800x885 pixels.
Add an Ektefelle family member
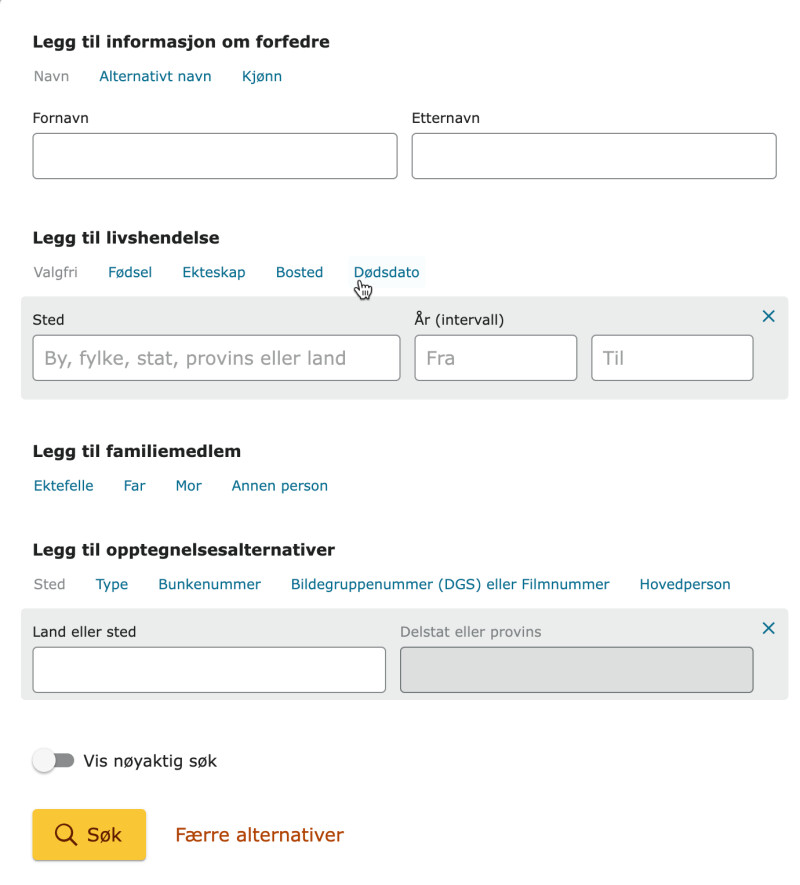coord(64,485)
